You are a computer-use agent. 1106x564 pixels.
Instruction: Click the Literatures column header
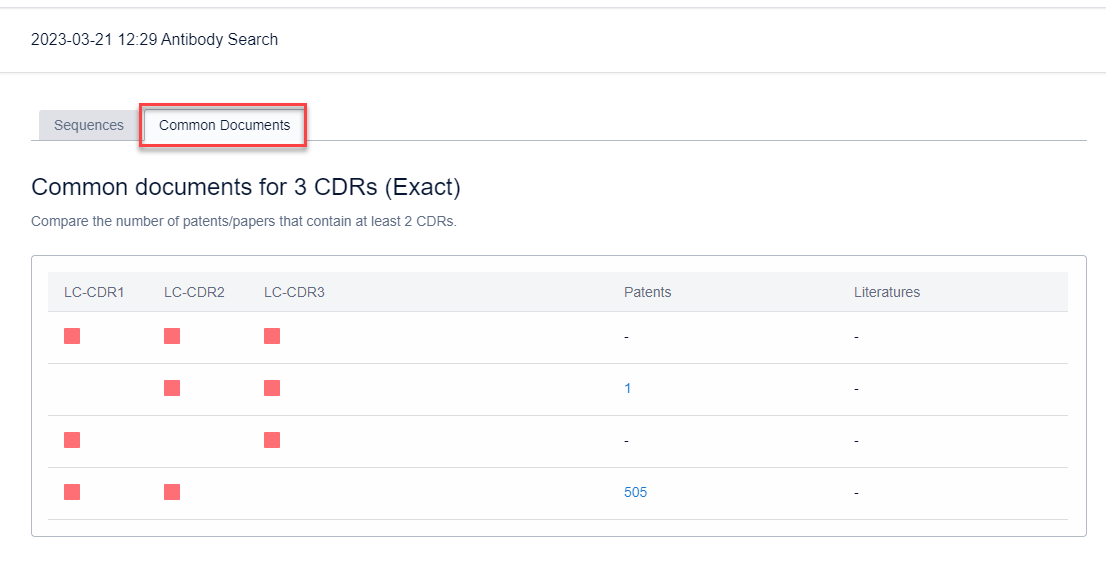point(886,292)
